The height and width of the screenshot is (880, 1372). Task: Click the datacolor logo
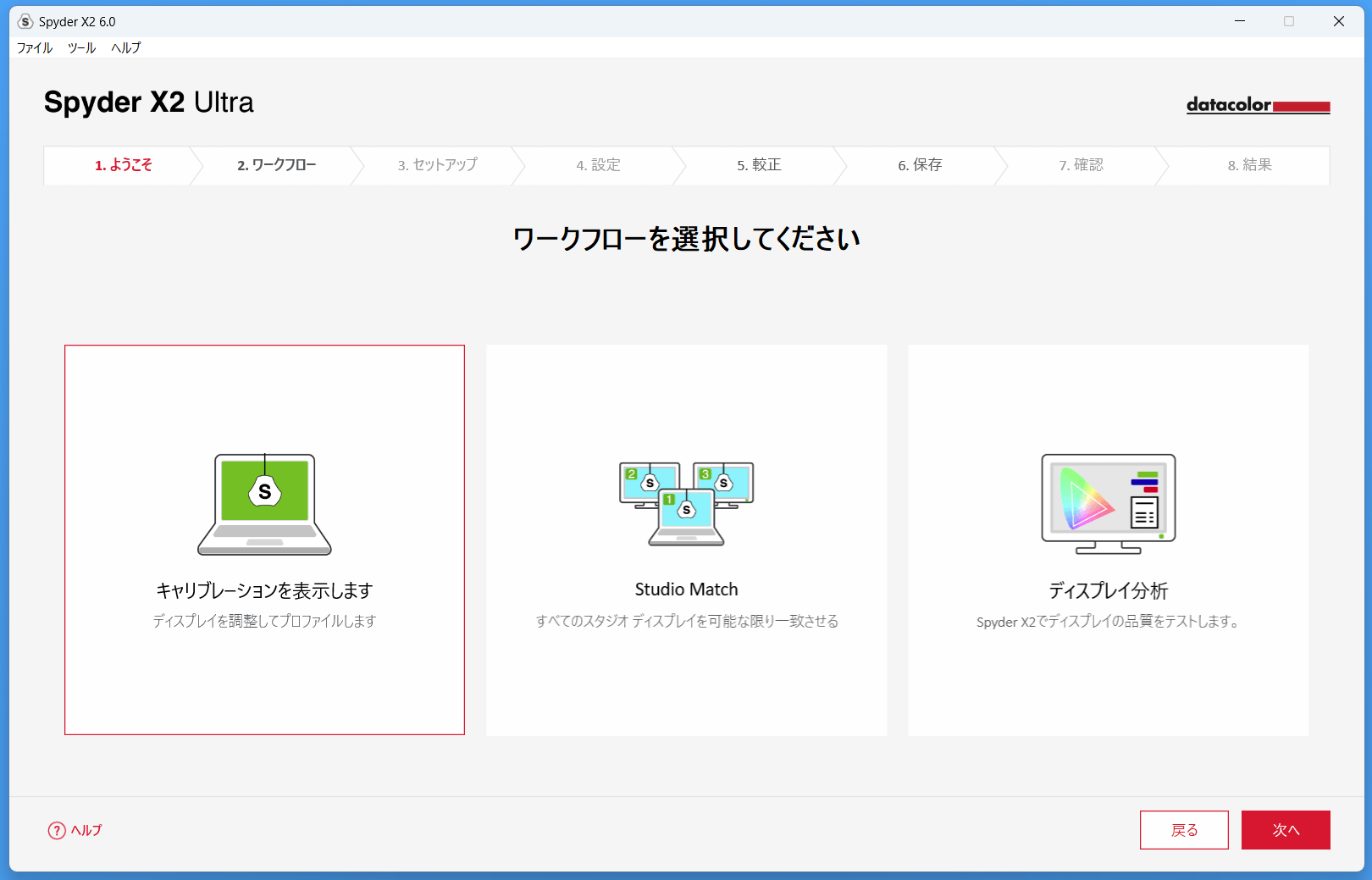pyautogui.click(x=1258, y=105)
